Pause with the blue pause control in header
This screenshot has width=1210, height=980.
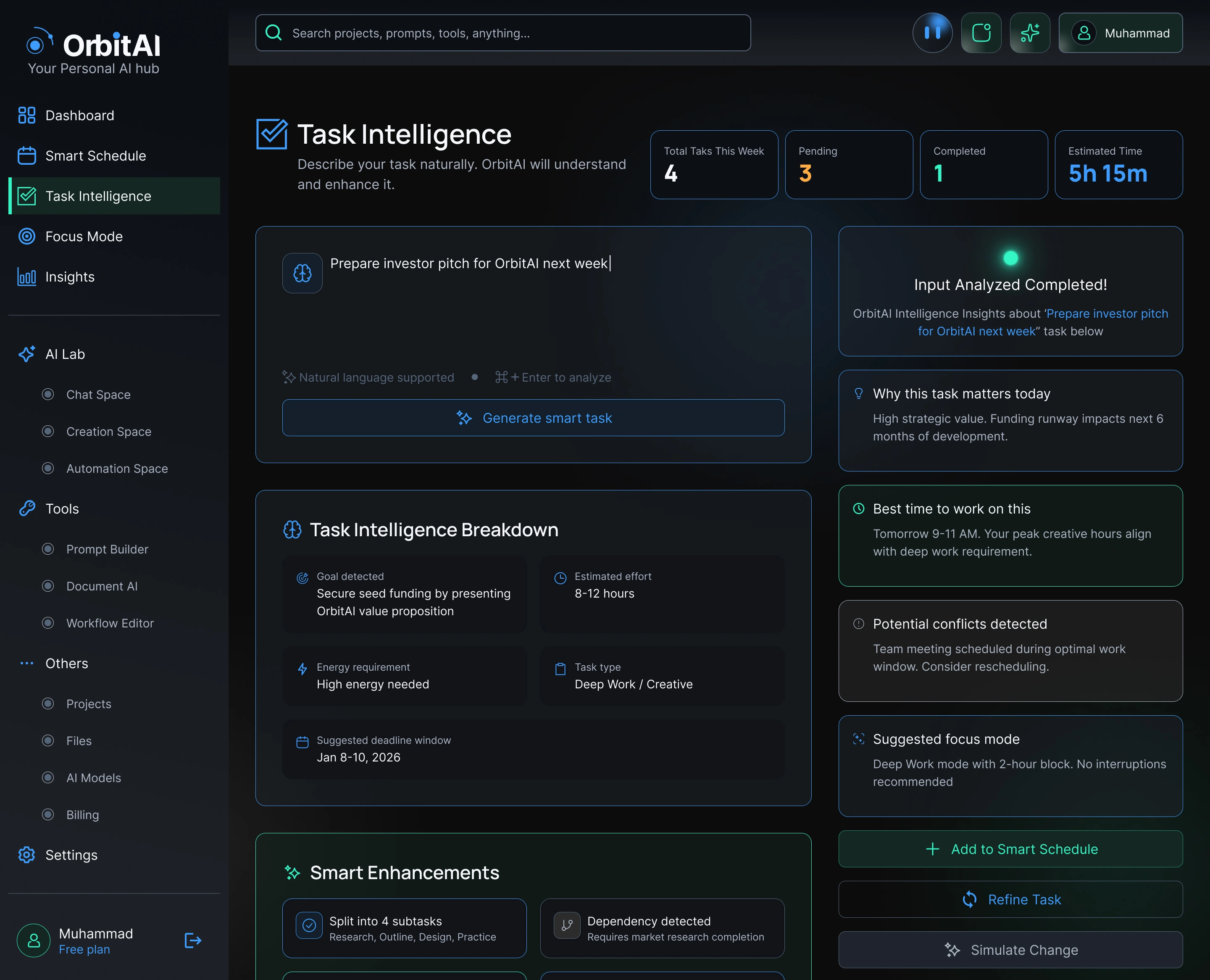tap(932, 33)
